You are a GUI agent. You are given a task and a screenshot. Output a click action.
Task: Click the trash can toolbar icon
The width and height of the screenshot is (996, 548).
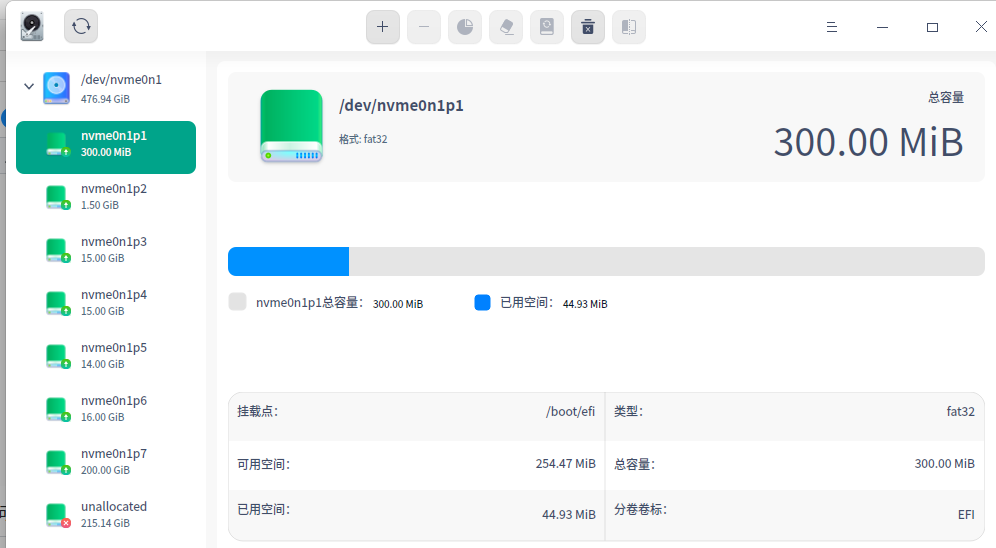point(588,27)
